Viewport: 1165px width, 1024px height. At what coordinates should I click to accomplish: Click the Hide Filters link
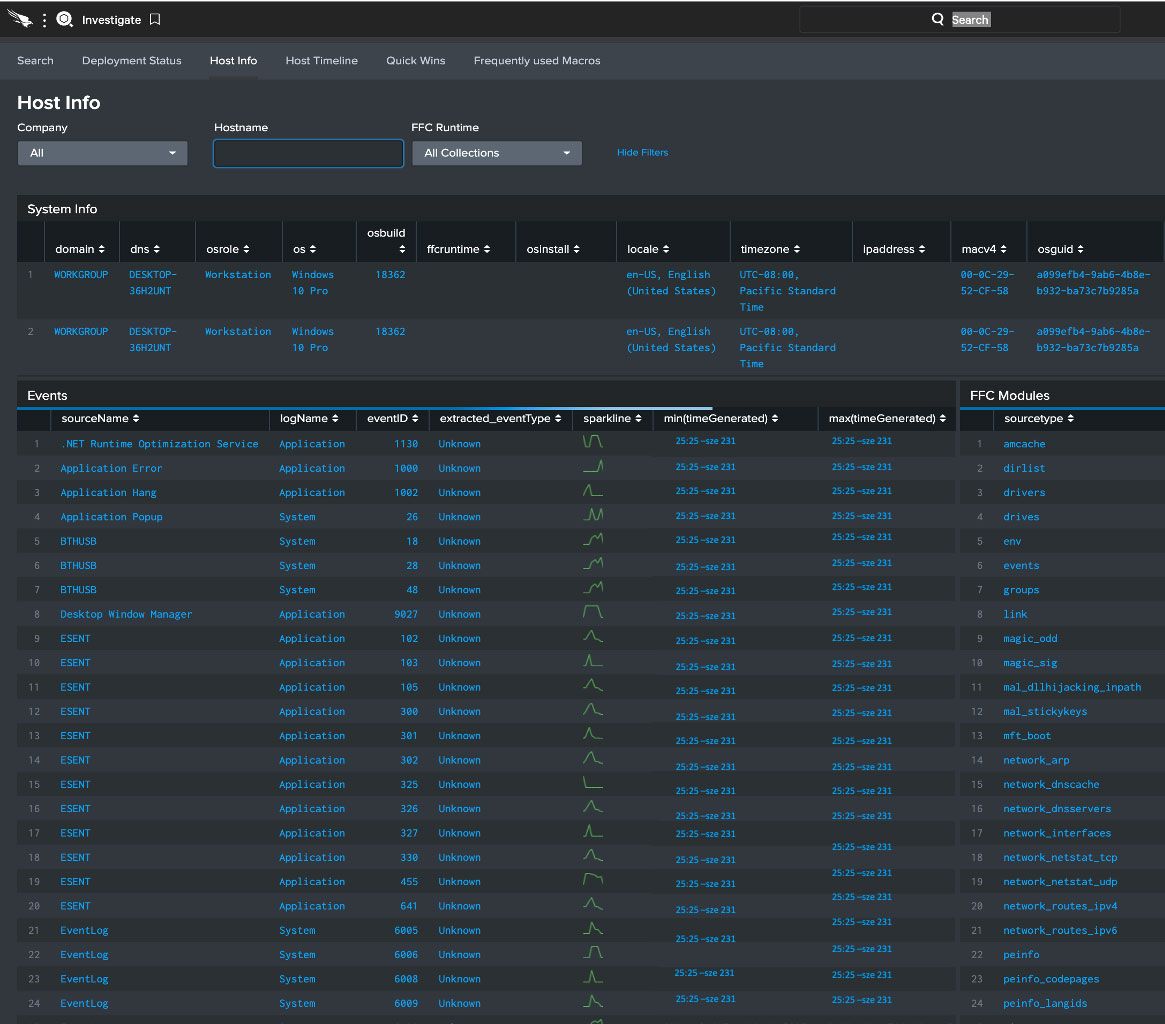tap(643, 152)
